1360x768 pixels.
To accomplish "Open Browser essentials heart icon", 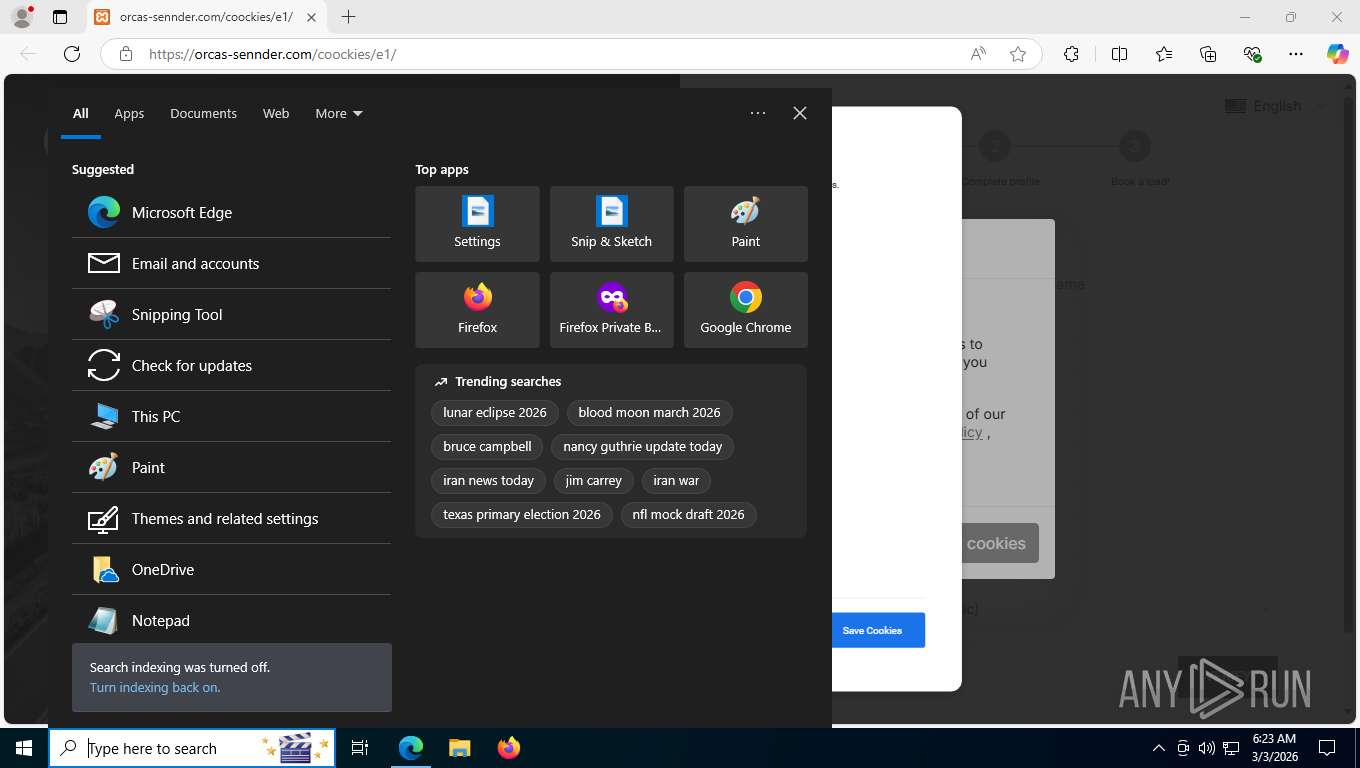I will (1252, 54).
